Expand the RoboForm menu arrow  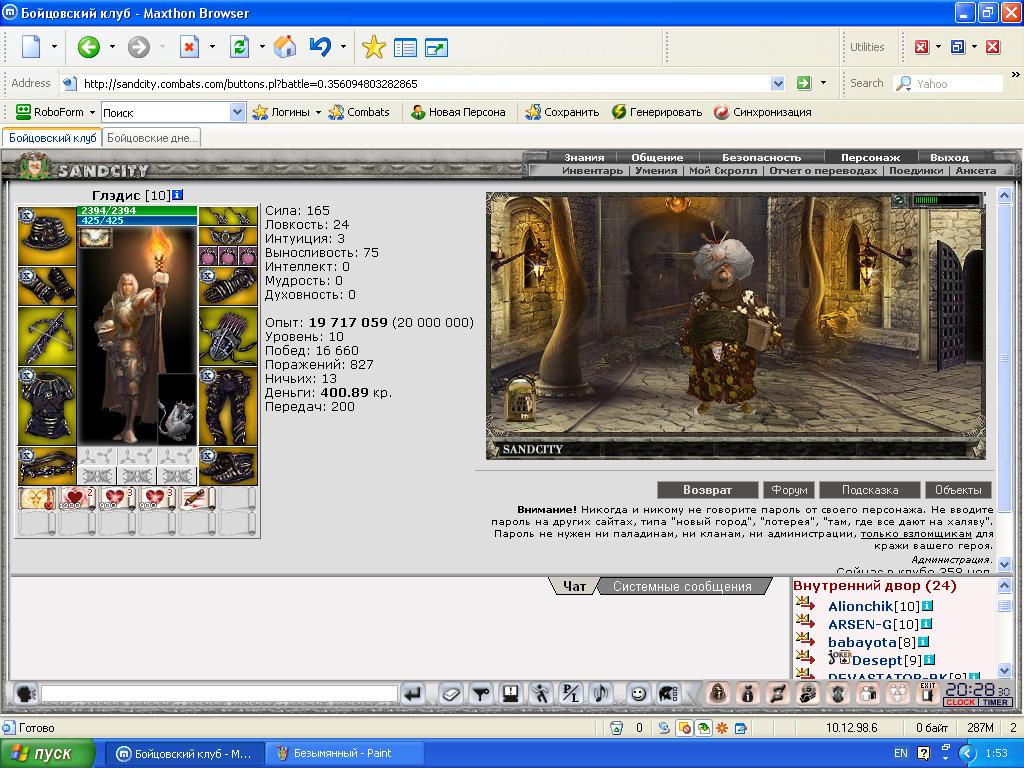(92, 112)
